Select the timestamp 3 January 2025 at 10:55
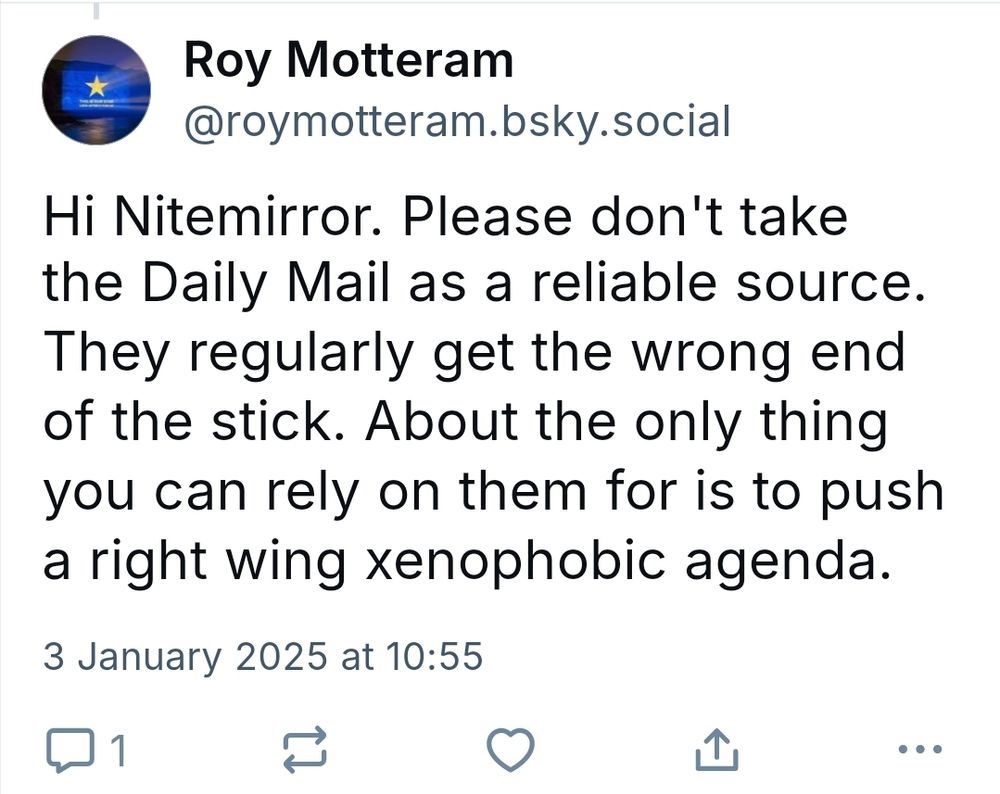Image resolution: width=1000 pixels, height=794 pixels. pos(264,657)
